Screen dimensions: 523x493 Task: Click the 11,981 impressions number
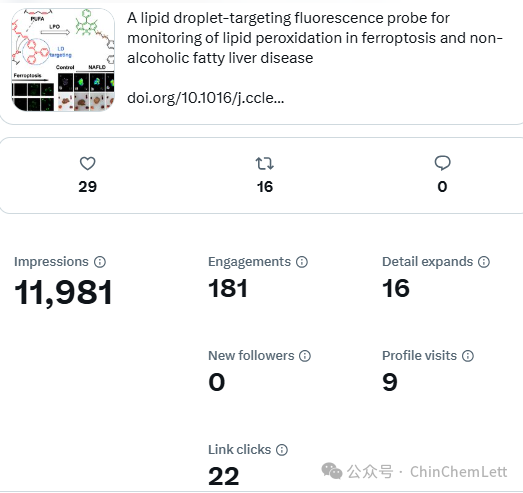point(63,293)
